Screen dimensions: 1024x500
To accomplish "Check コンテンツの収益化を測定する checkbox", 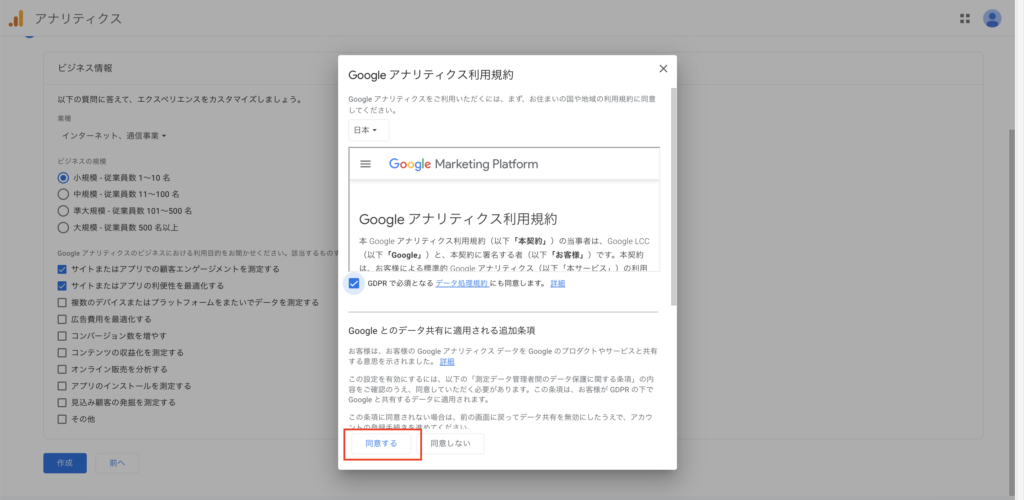I will (x=62, y=352).
